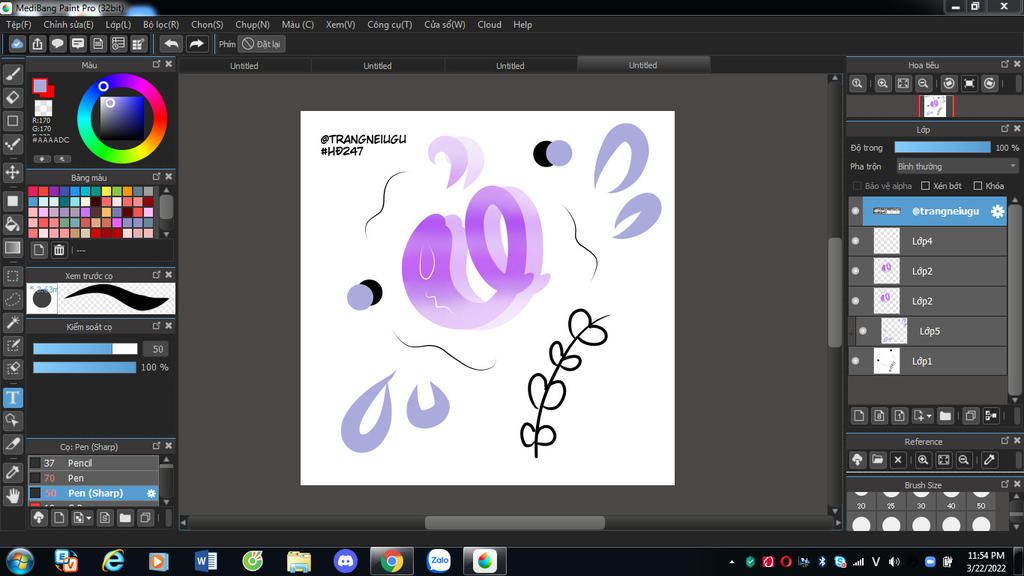
Task: Click the Đặt lại button
Action: (x=261, y=44)
